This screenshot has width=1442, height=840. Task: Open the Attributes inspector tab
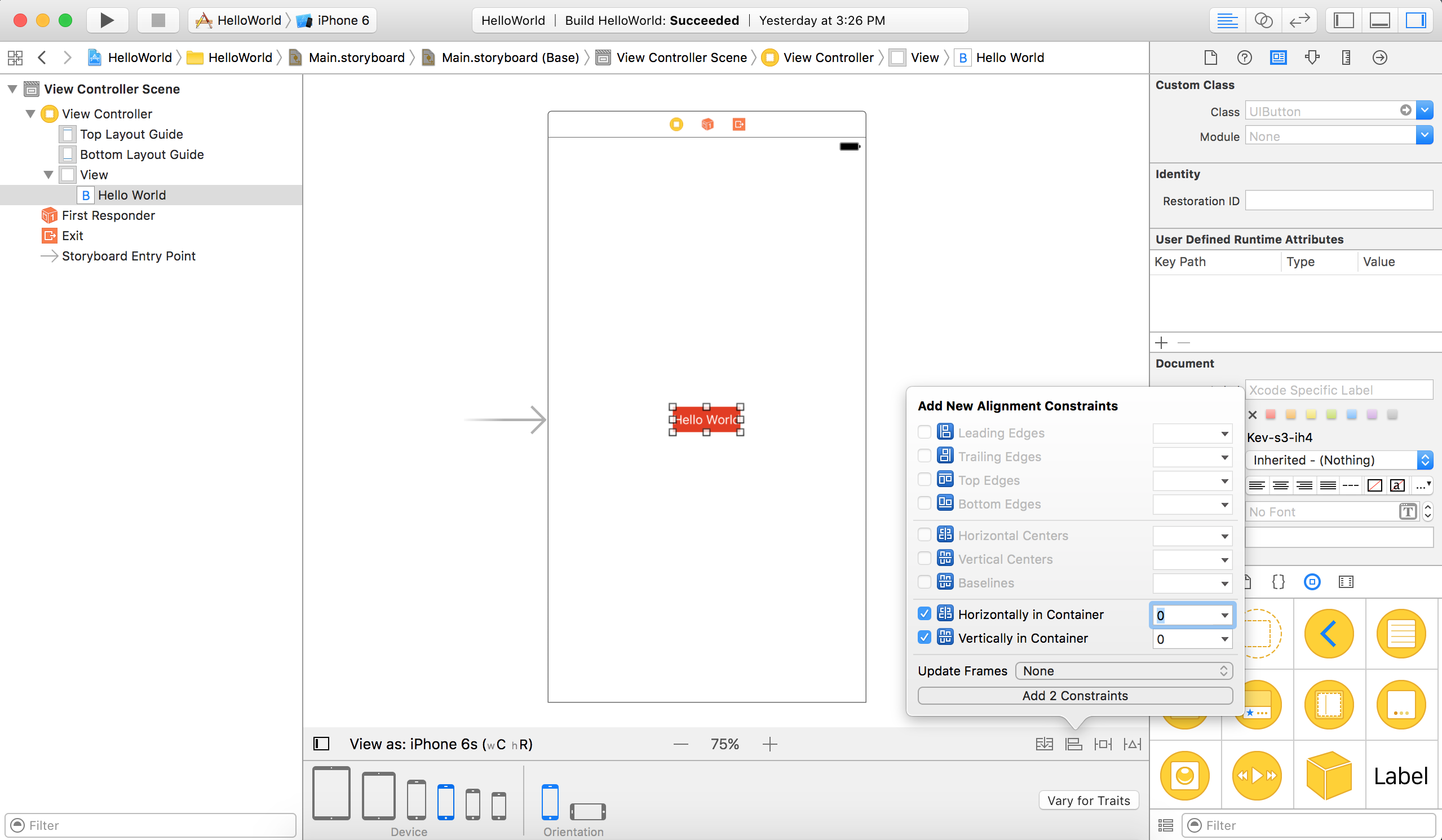pos(1312,57)
